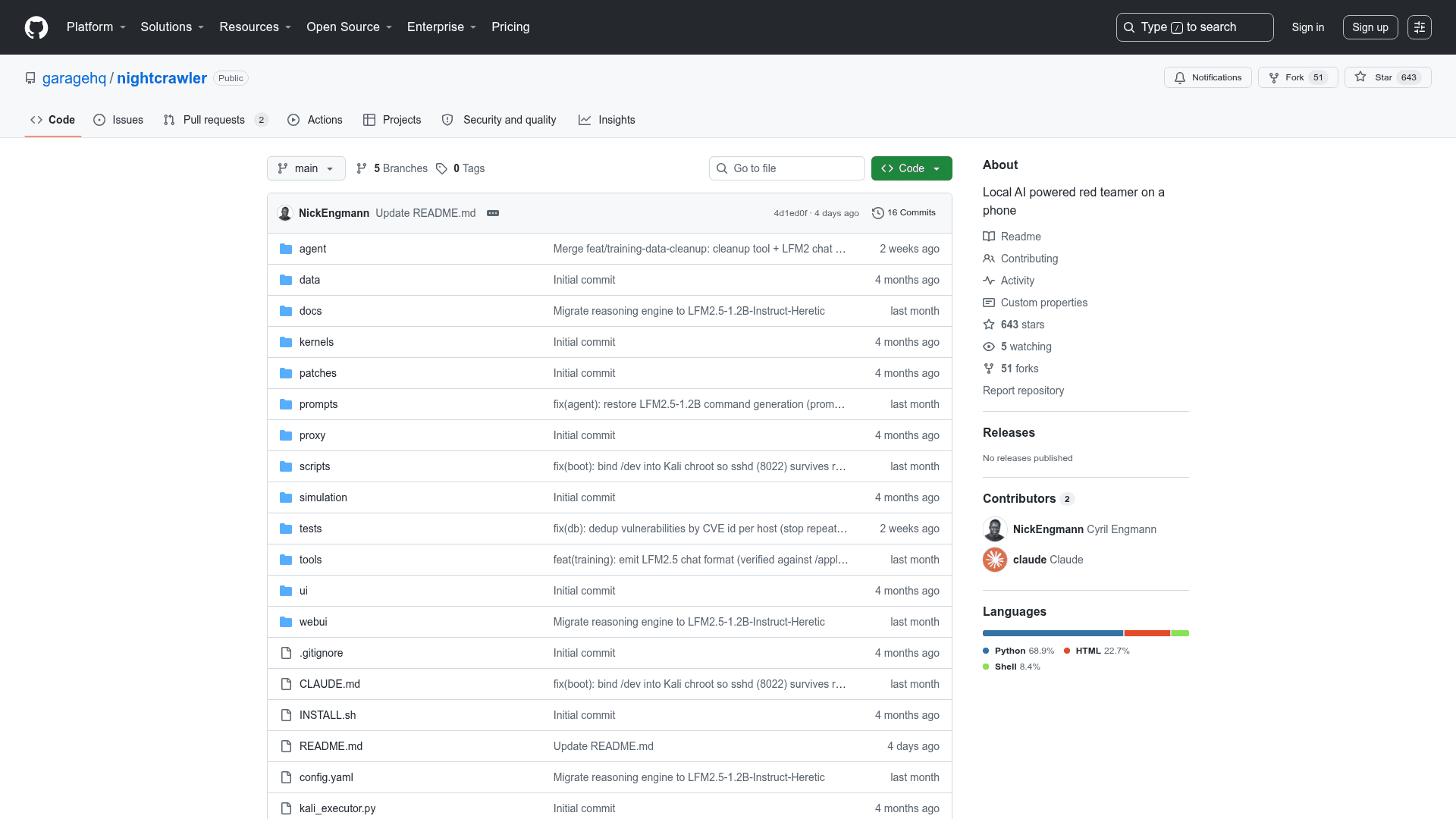Click the Report repository link
Image resolution: width=1456 pixels, height=819 pixels.
point(1023,391)
